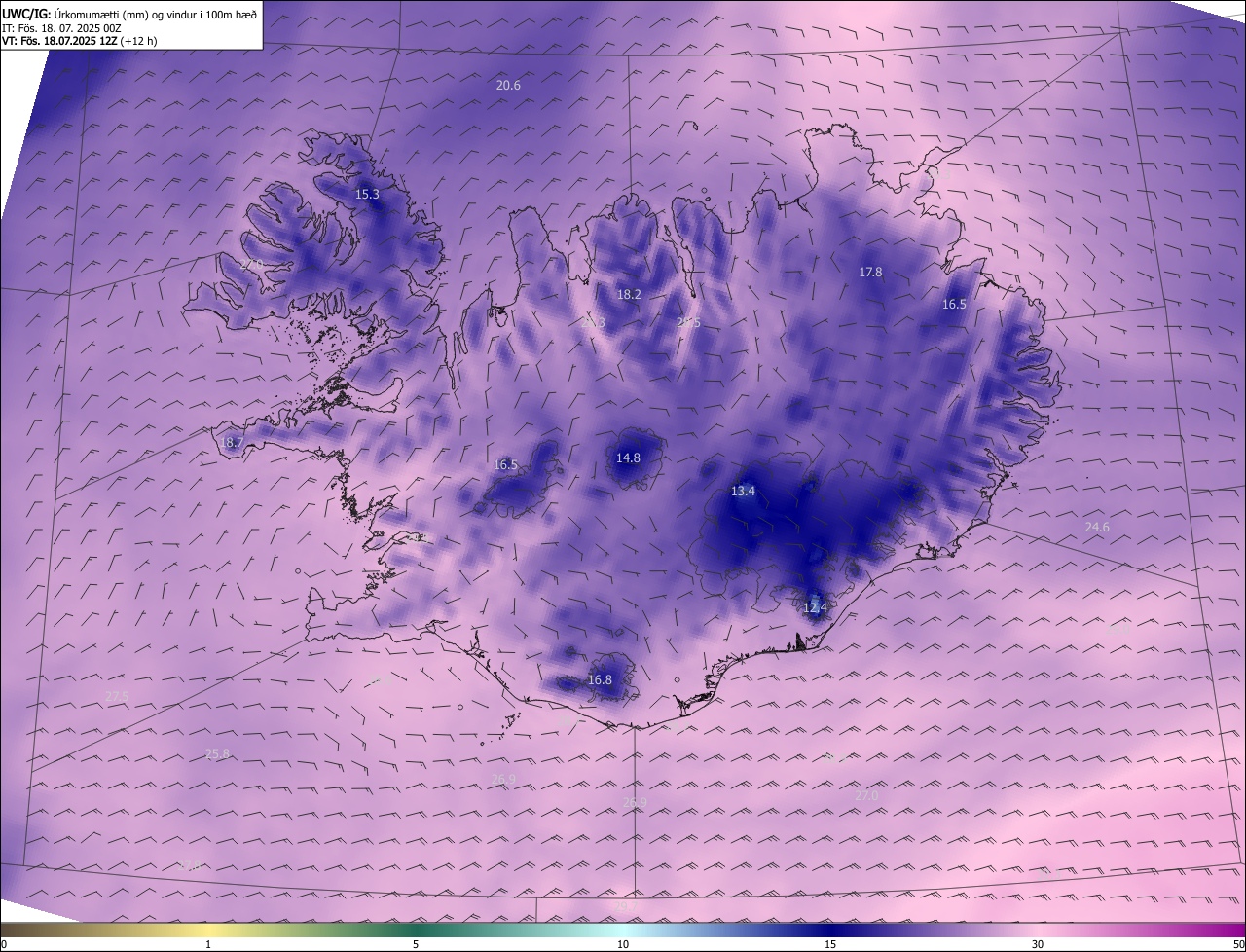Click the colour scale tick label 1
Viewport: 1246px width, 952px height.
tap(208, 944)
